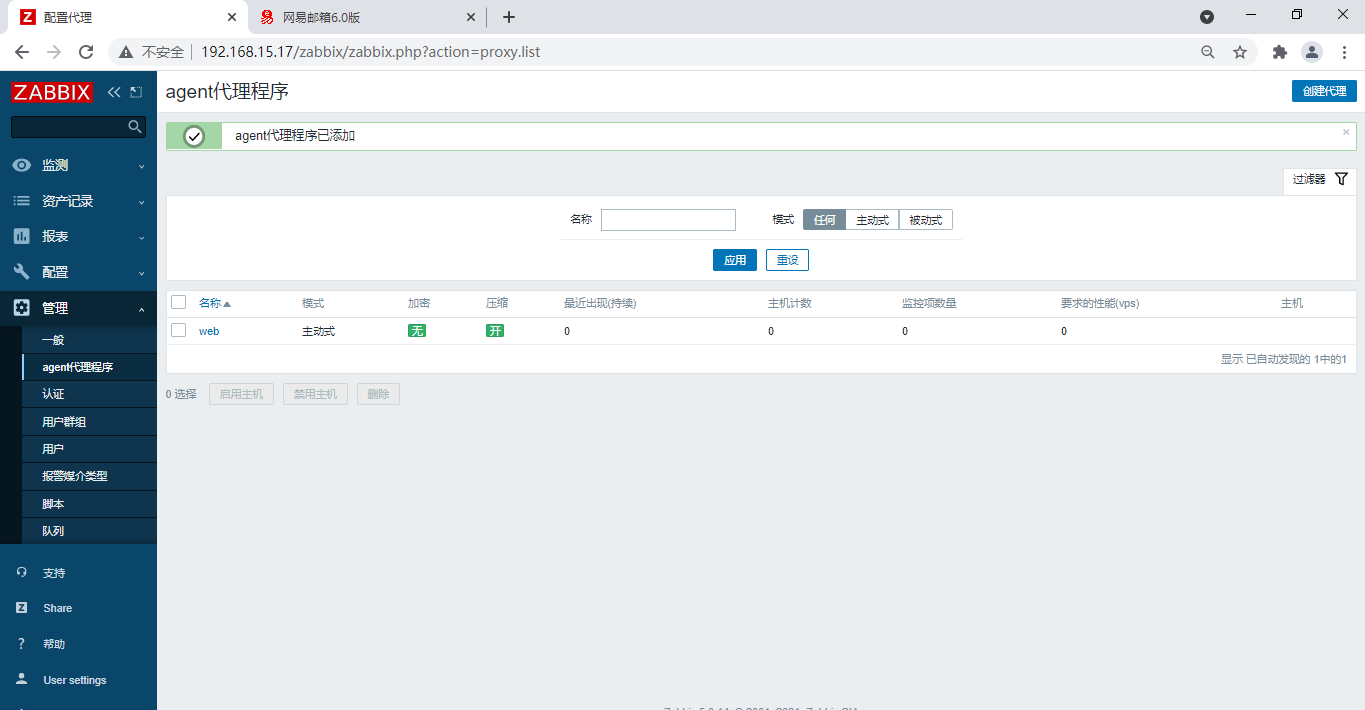
Task: Click the sidebar search magnifier icon
Action: click(135, 127)
